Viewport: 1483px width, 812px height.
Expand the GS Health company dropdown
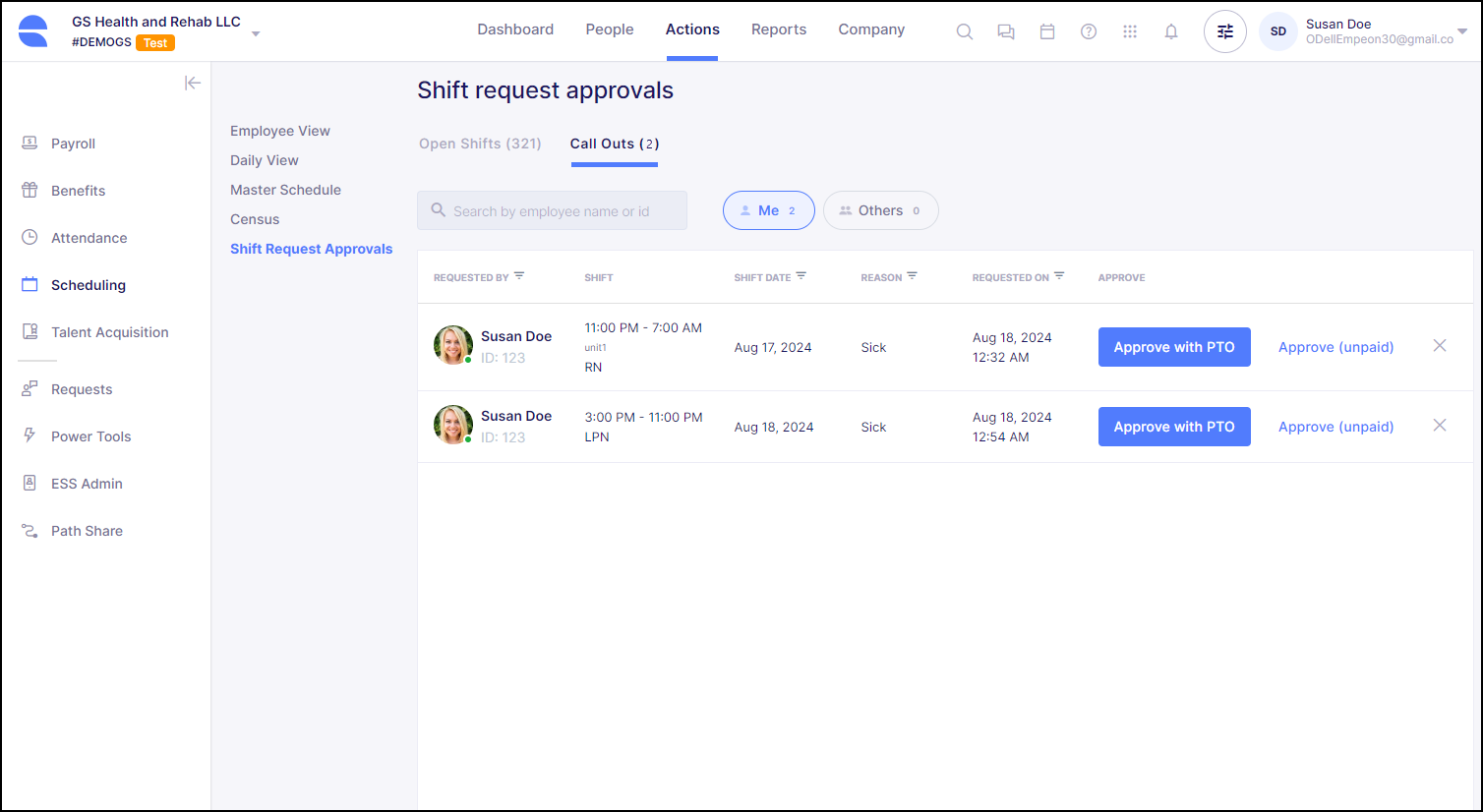click(256, 33)
